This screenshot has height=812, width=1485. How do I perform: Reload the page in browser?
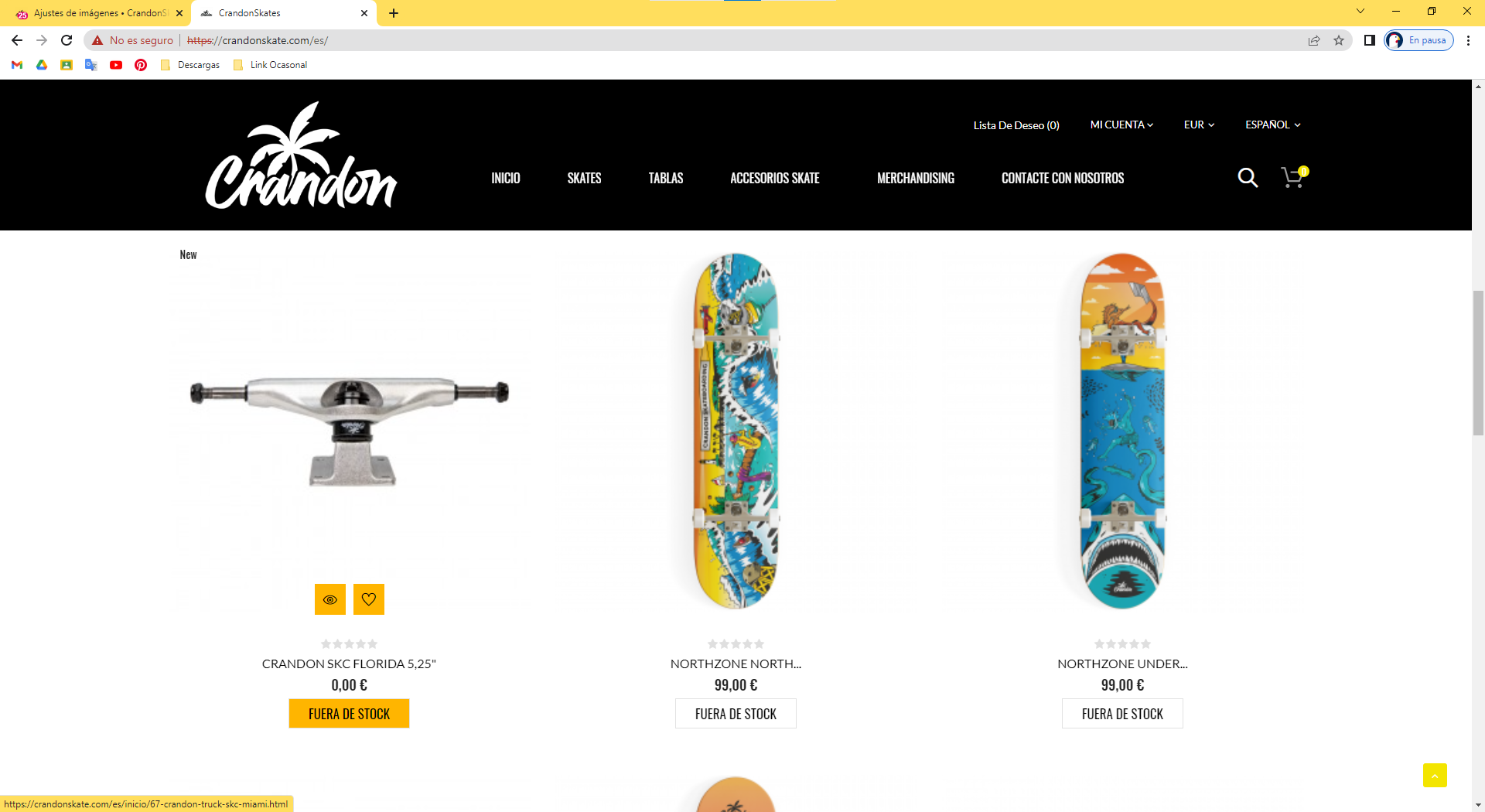(67, 40)
